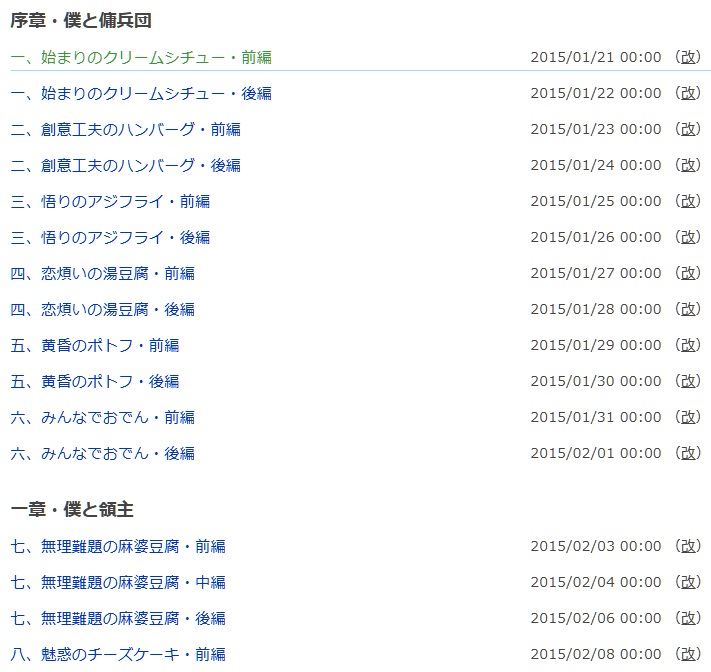
Task: Click the 2015/02/03 revision mark (改)
Action: pos(689,546)
